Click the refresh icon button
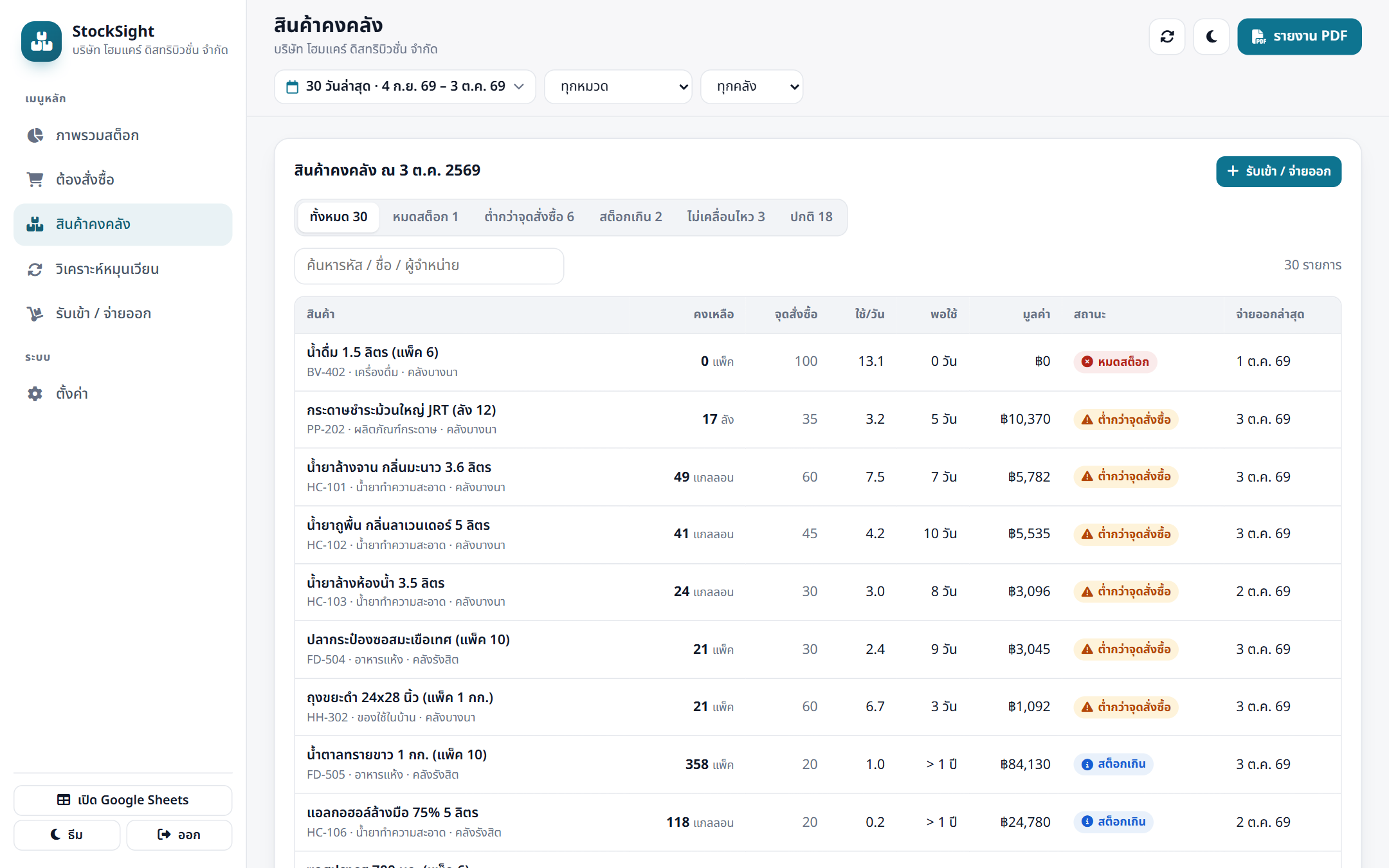Screen dimensions: 1389x868 pos(1167,37)
